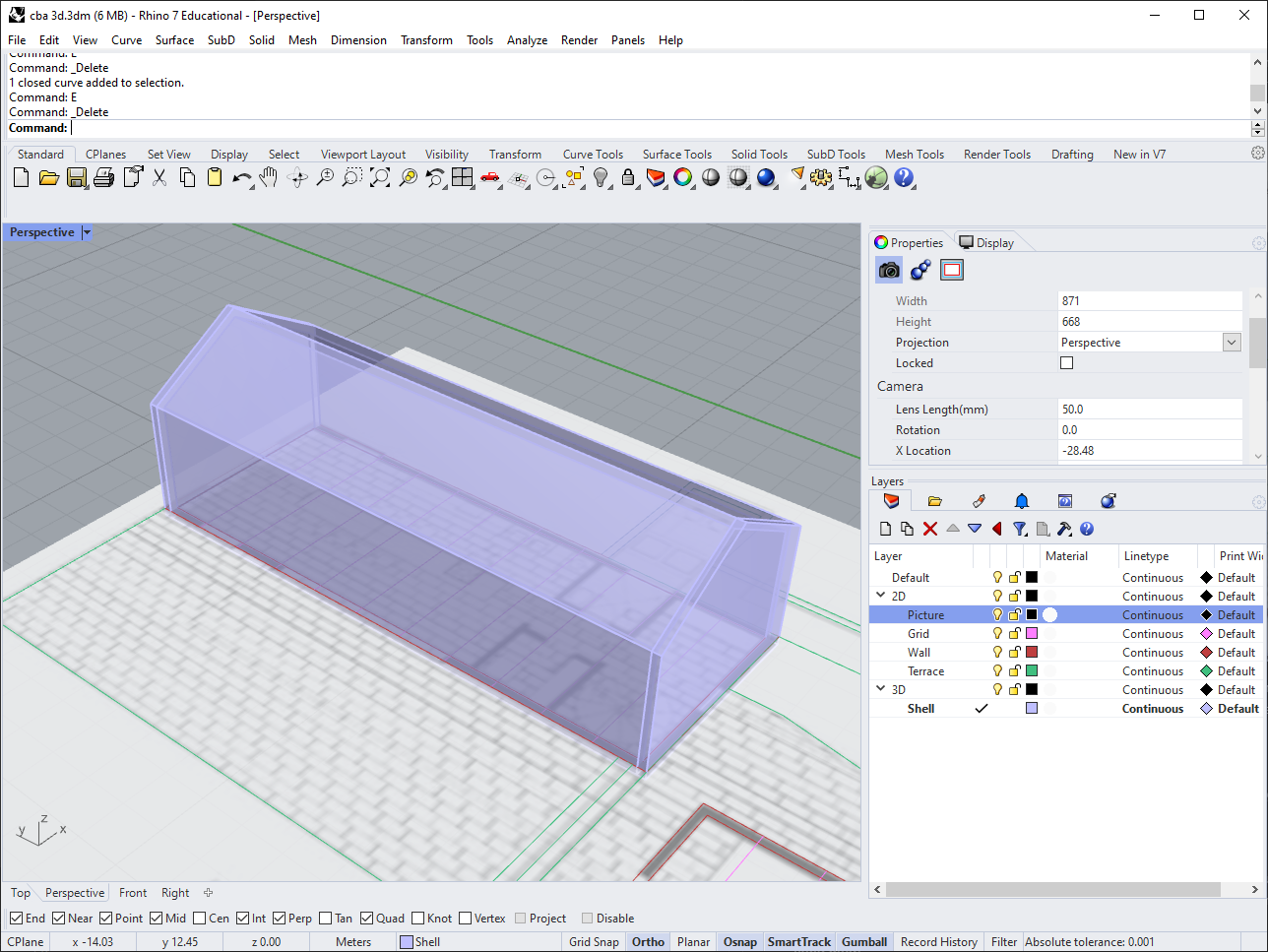Click the Zoom extents icon
The width and height of the screenshot is (1268, 952).
(379, 178)
